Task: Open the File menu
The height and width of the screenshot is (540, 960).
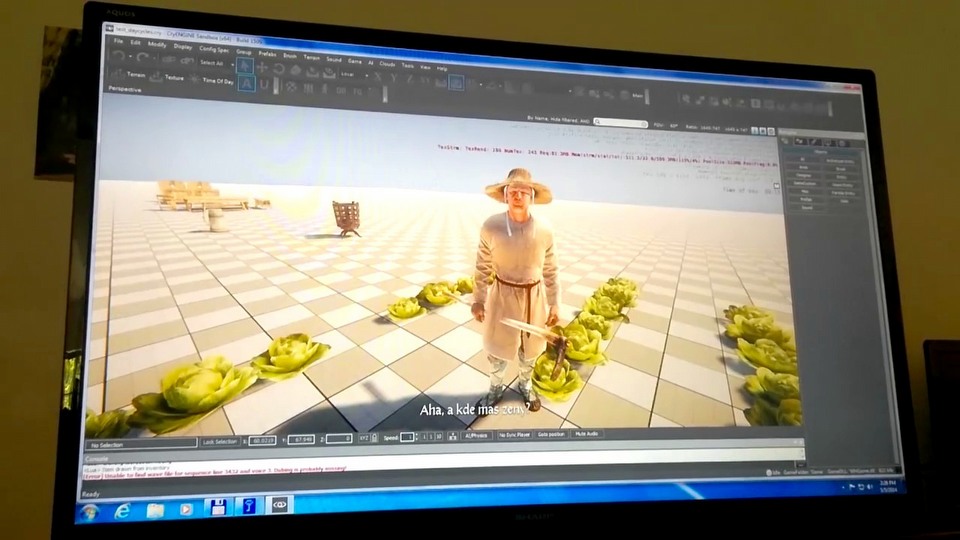Action: tap(118, 41)
